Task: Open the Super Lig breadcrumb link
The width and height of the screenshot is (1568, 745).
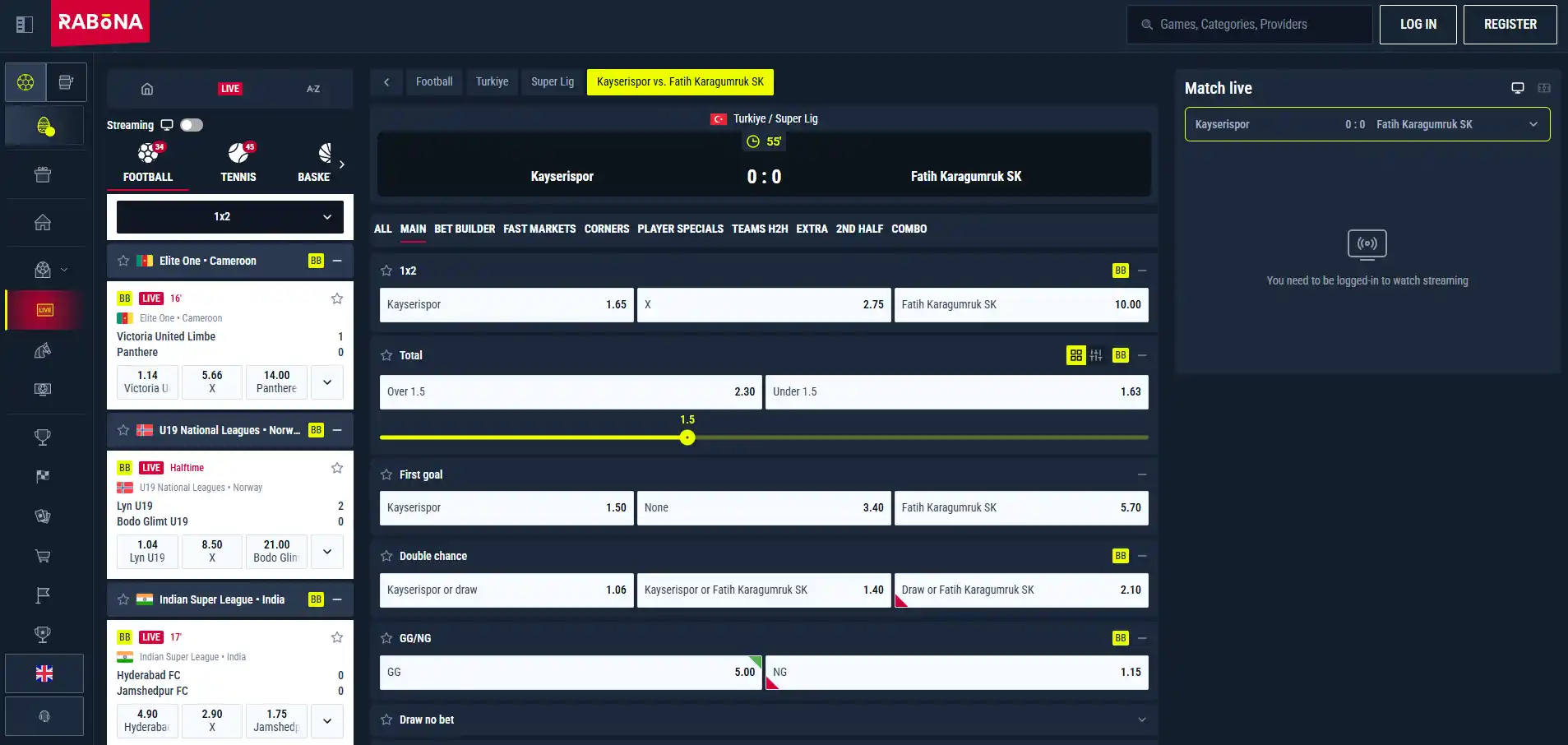Action: tap(553, 82)
